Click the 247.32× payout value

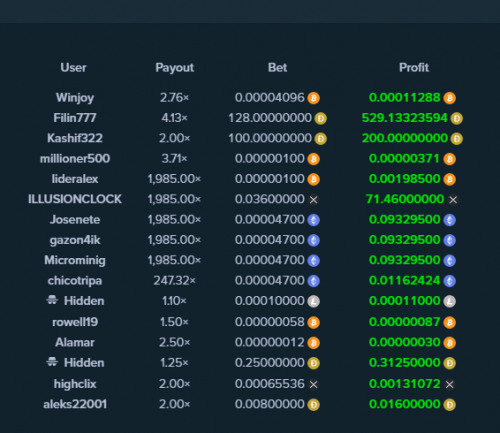[x=174, y=281]
